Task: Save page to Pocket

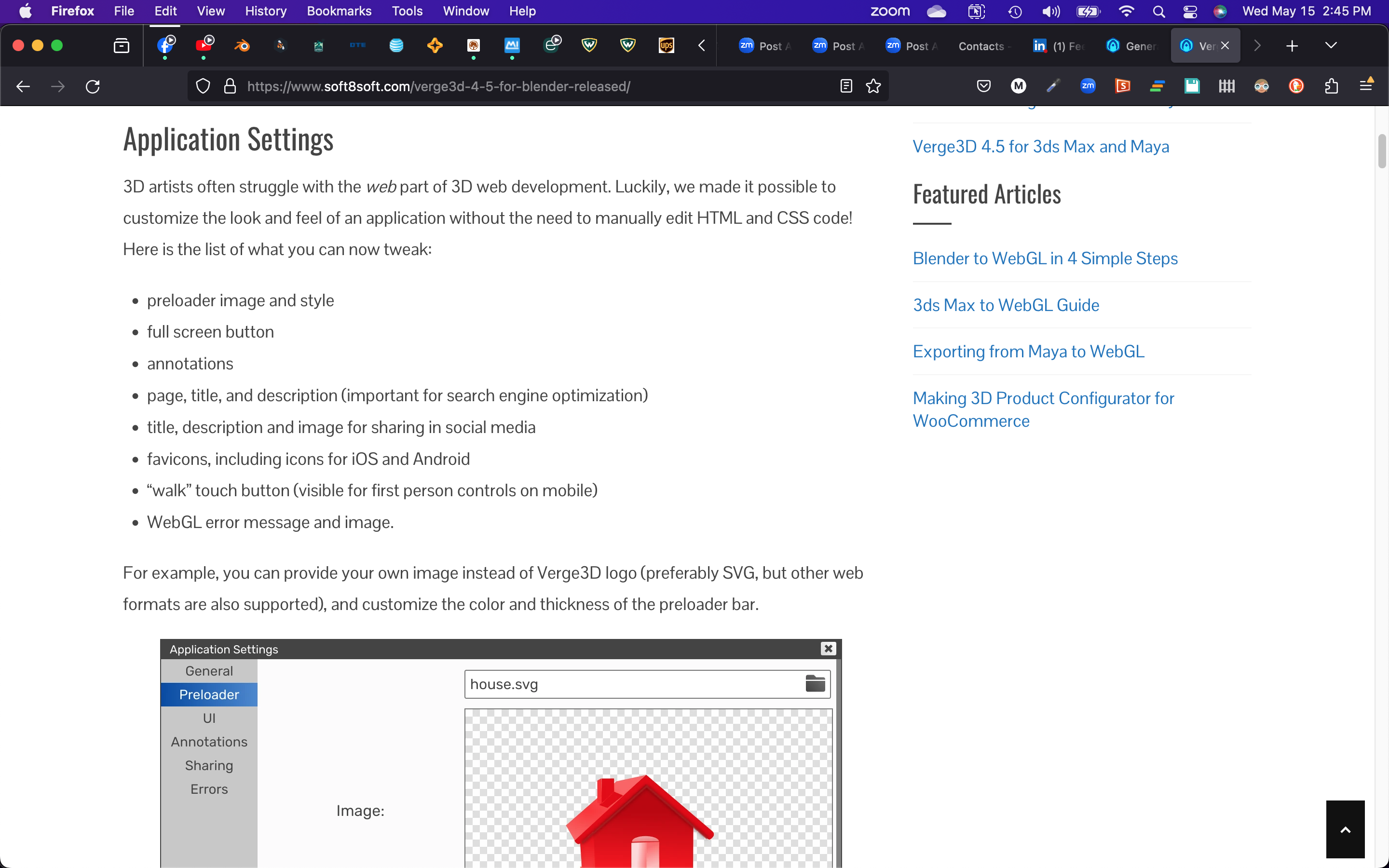Action: click(x=984, y=87)
